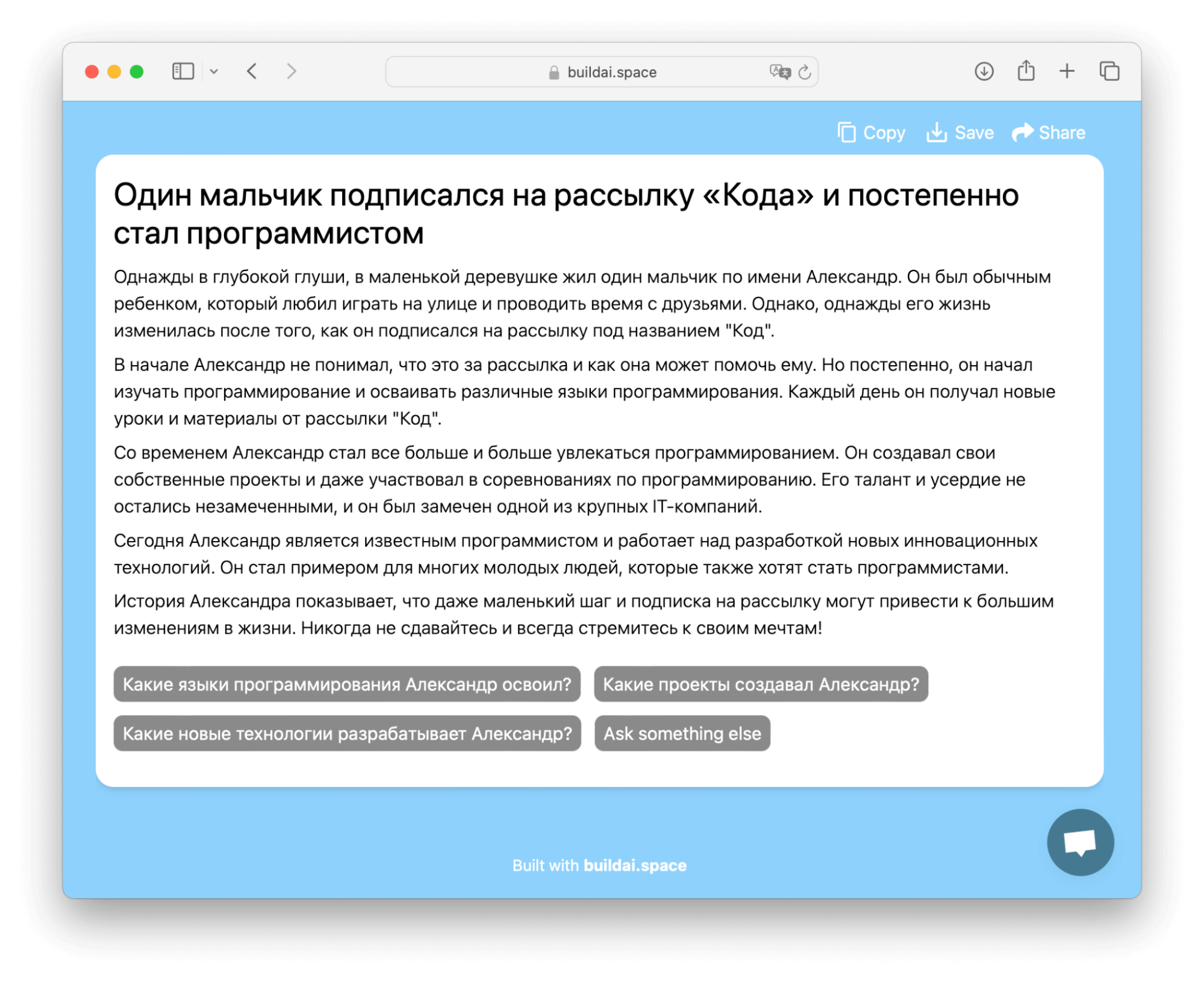The image size is (1204, 982).
Task: Open the chat bubble widget
Action: point(1080,843)
